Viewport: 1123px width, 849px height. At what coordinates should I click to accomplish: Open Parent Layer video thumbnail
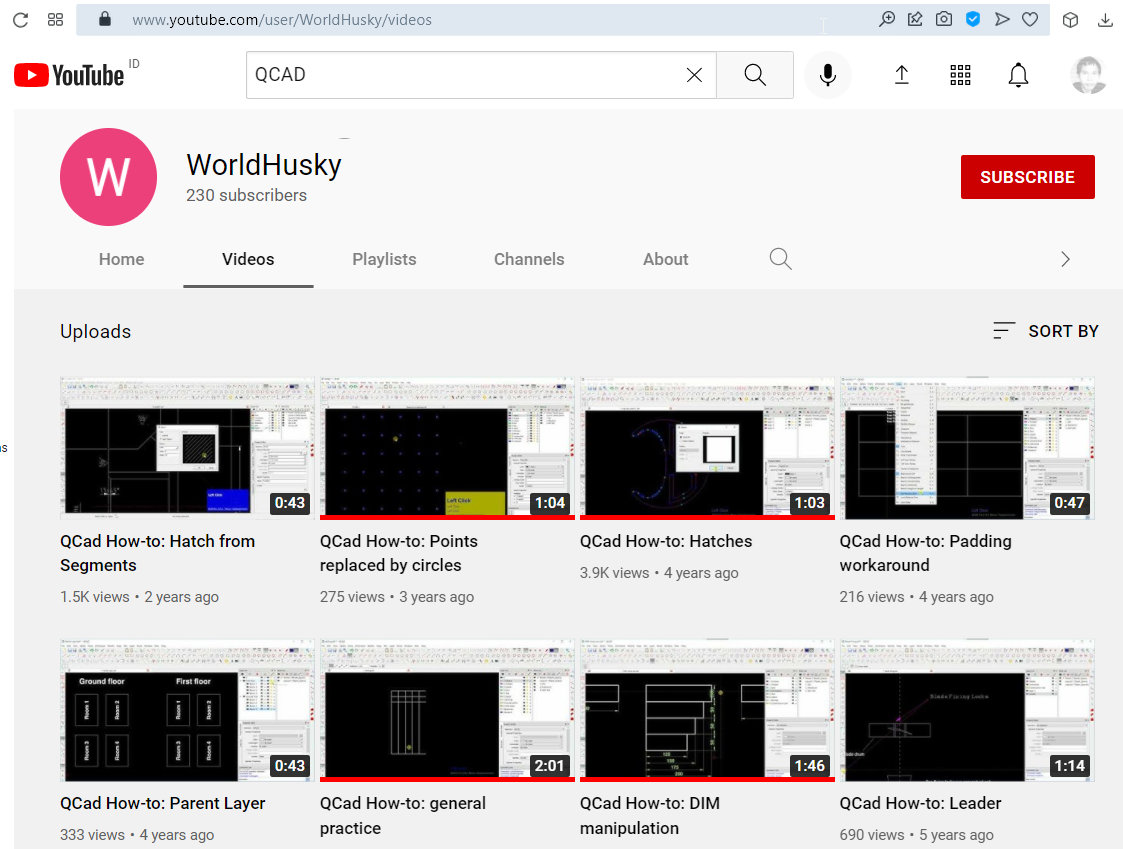tap(187, 710)
